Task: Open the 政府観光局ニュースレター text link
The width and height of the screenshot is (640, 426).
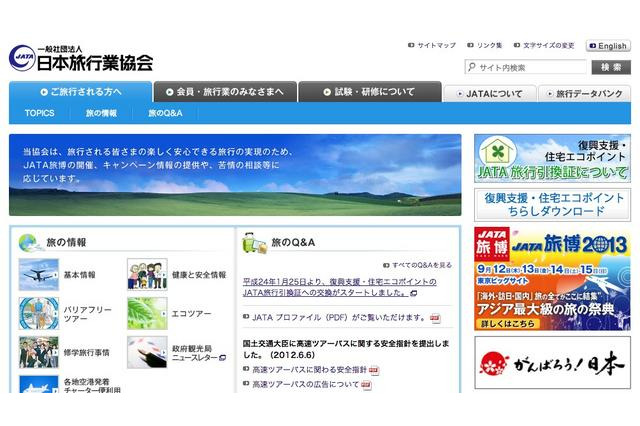Action: (196, 353)
